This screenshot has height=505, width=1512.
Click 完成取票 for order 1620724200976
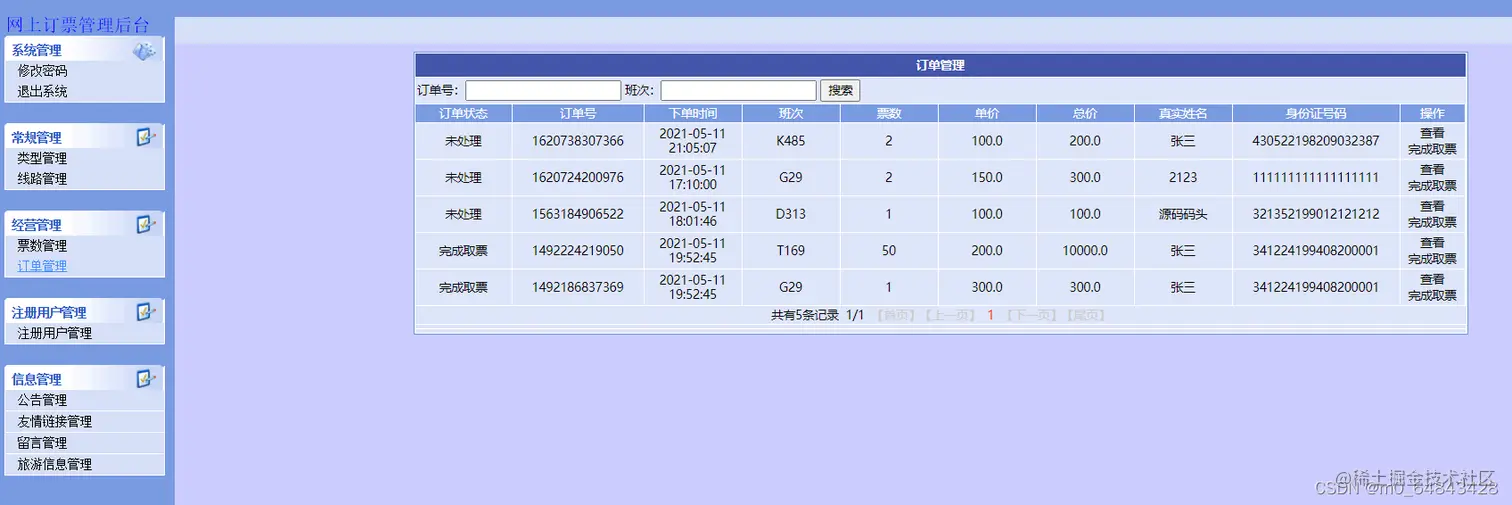(1432, 186)
